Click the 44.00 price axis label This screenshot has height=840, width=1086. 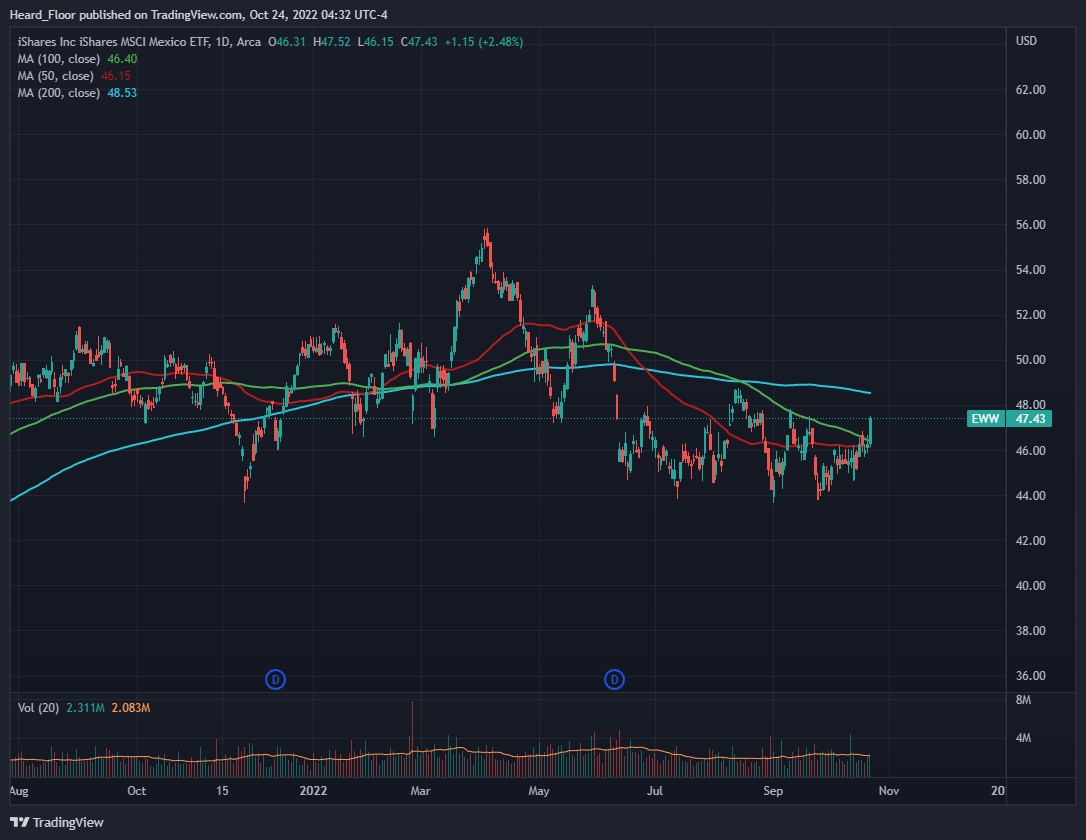(x=1030, y=495)
